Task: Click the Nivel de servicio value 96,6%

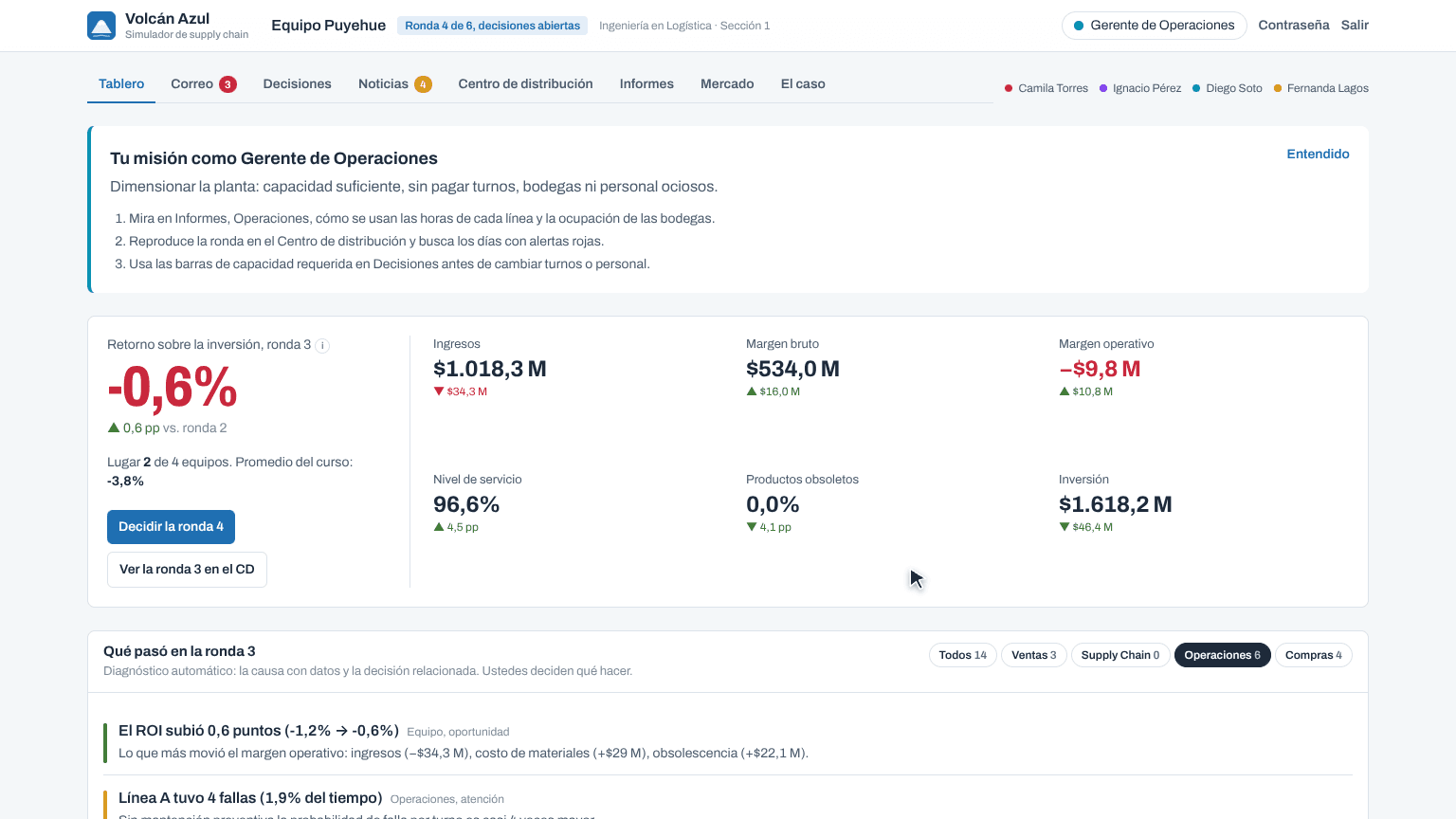Action: point(466,504)
